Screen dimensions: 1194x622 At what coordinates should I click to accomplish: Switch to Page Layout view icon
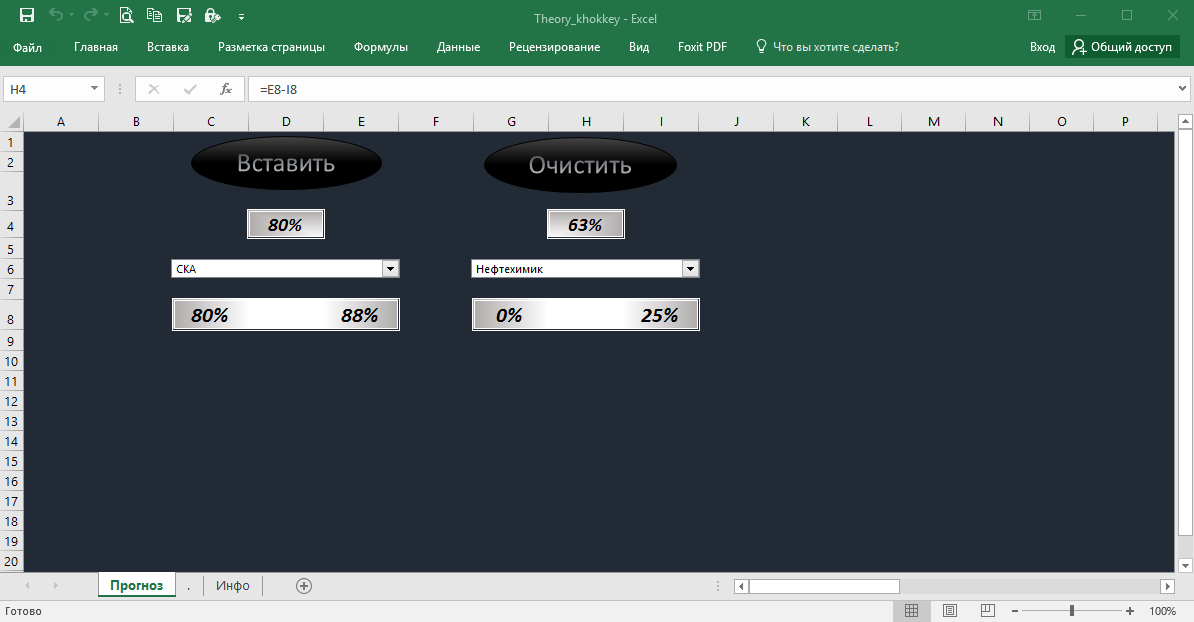tap(949, 611)
